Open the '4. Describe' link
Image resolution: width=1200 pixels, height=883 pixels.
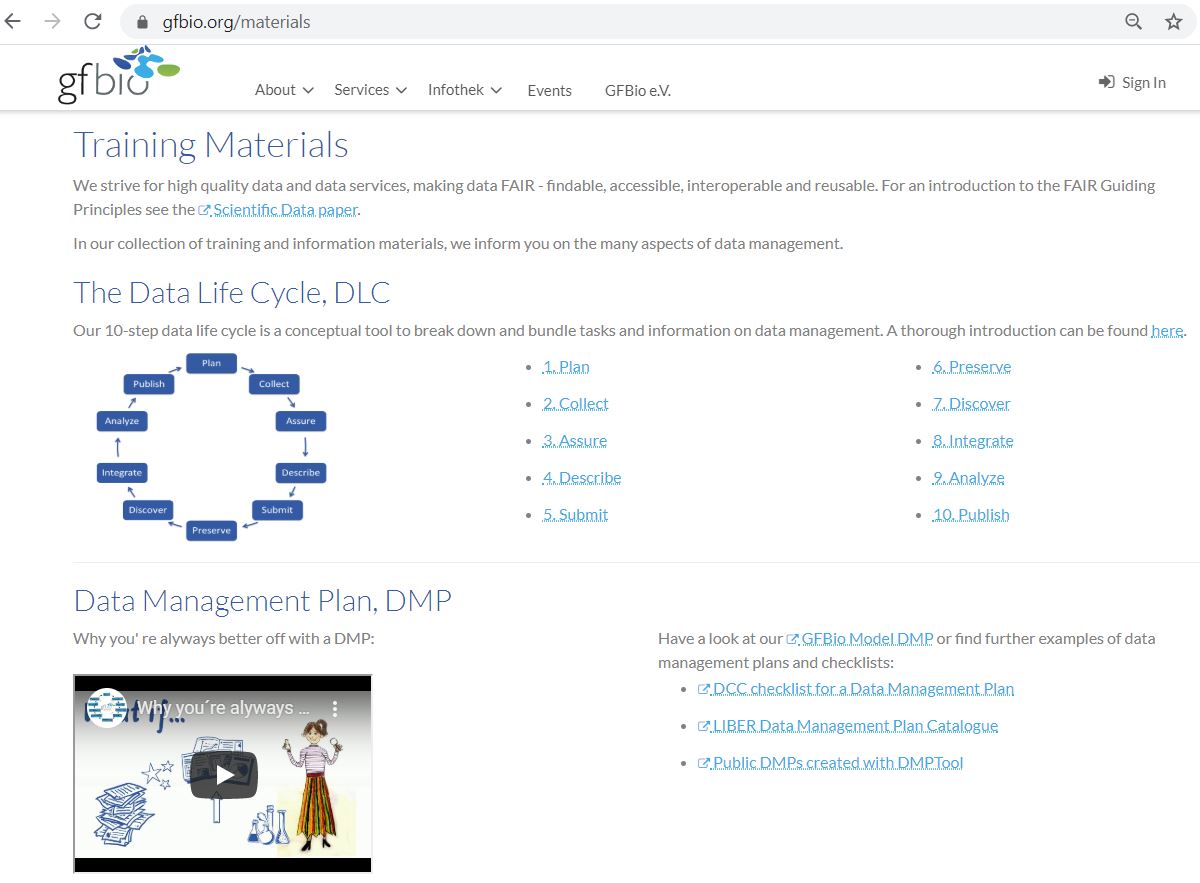pos(582,478)
